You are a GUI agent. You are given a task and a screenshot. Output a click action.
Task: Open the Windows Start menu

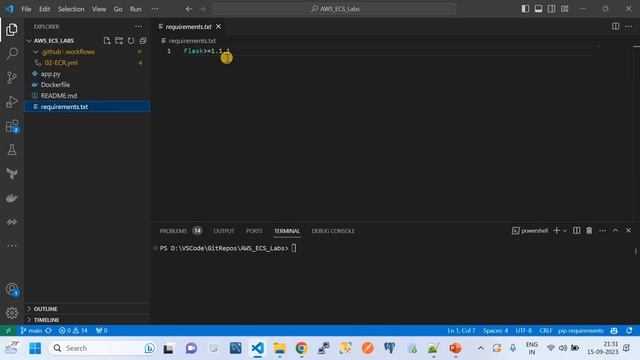pos(35,348)
